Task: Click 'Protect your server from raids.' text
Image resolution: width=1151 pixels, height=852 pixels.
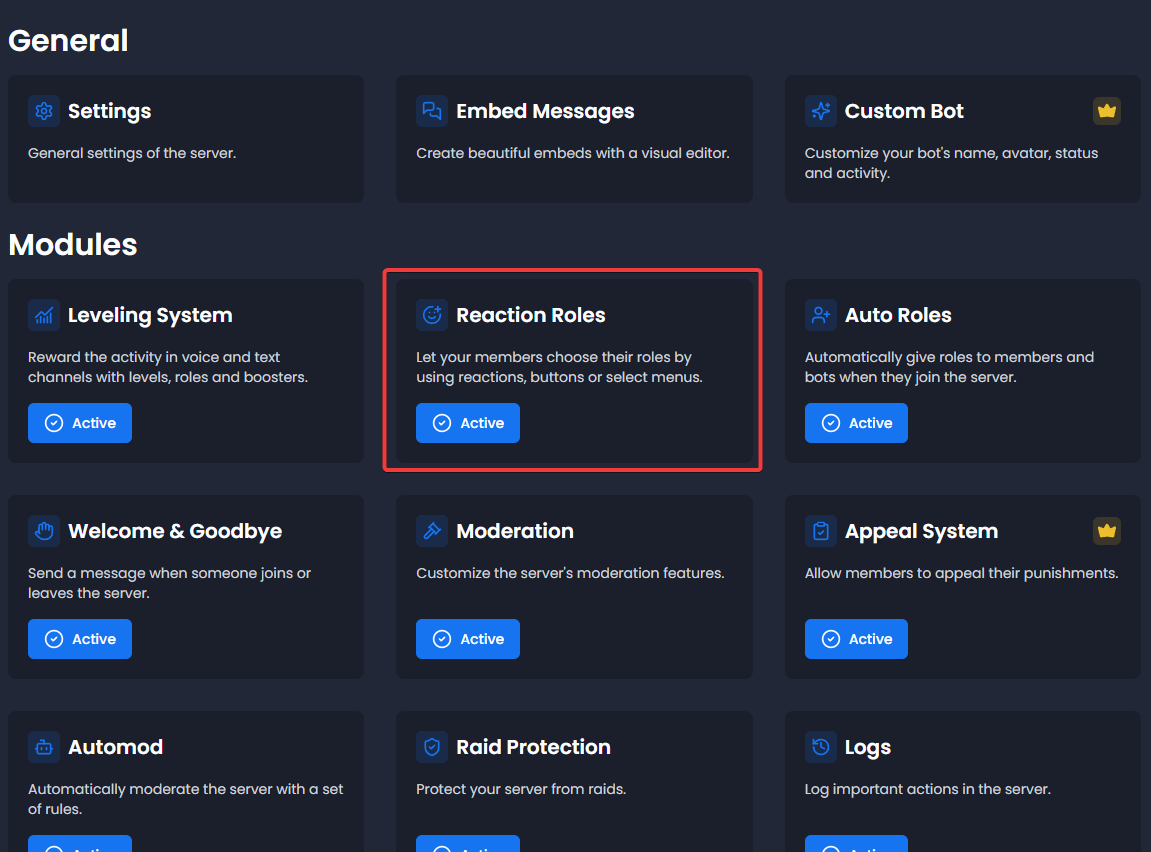Action: 521,789
